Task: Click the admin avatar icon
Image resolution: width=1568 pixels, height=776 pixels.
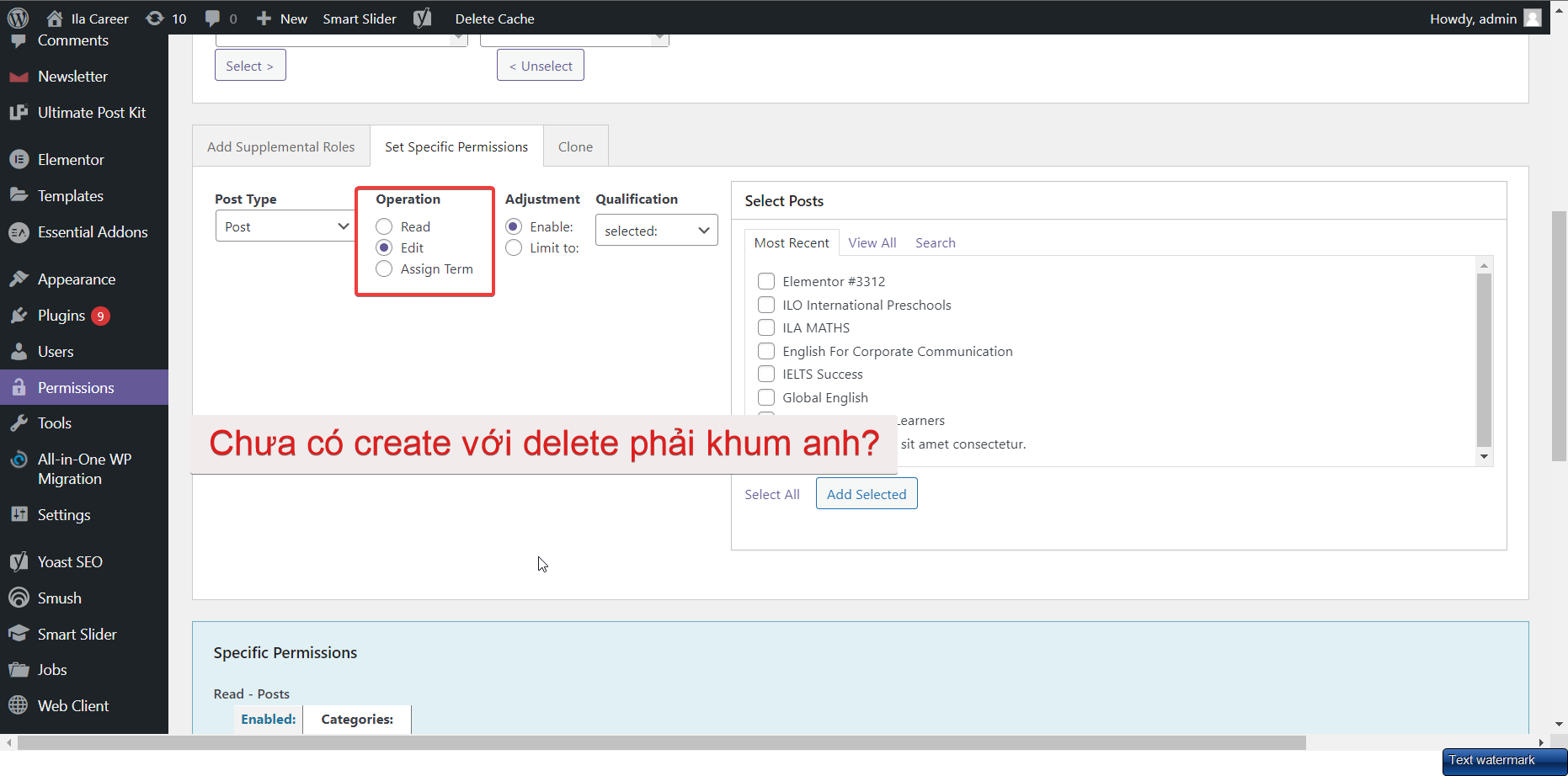Action: 1533,18
